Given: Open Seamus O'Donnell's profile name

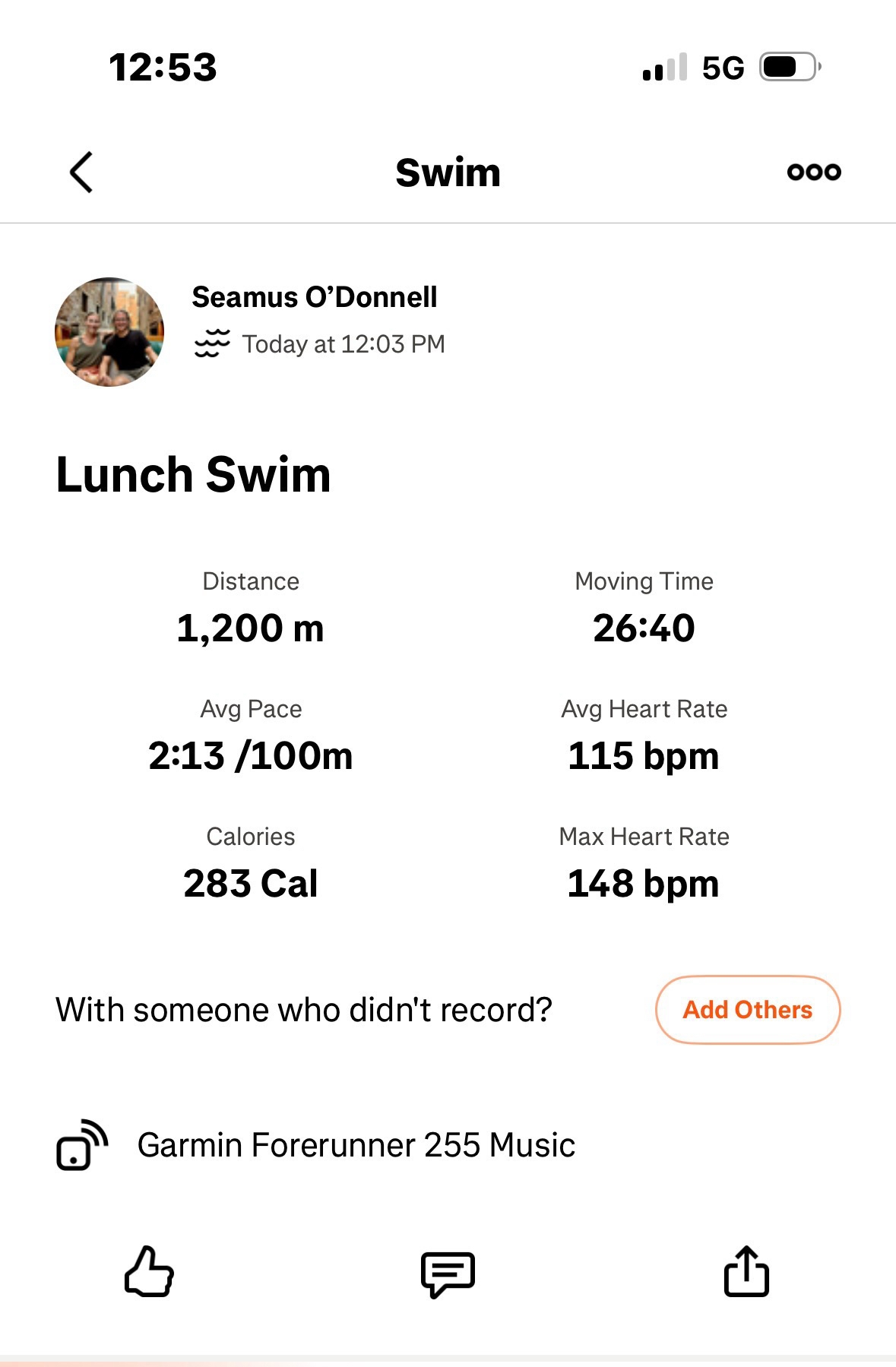Looking at the screenshot, I should pos(314,297).
